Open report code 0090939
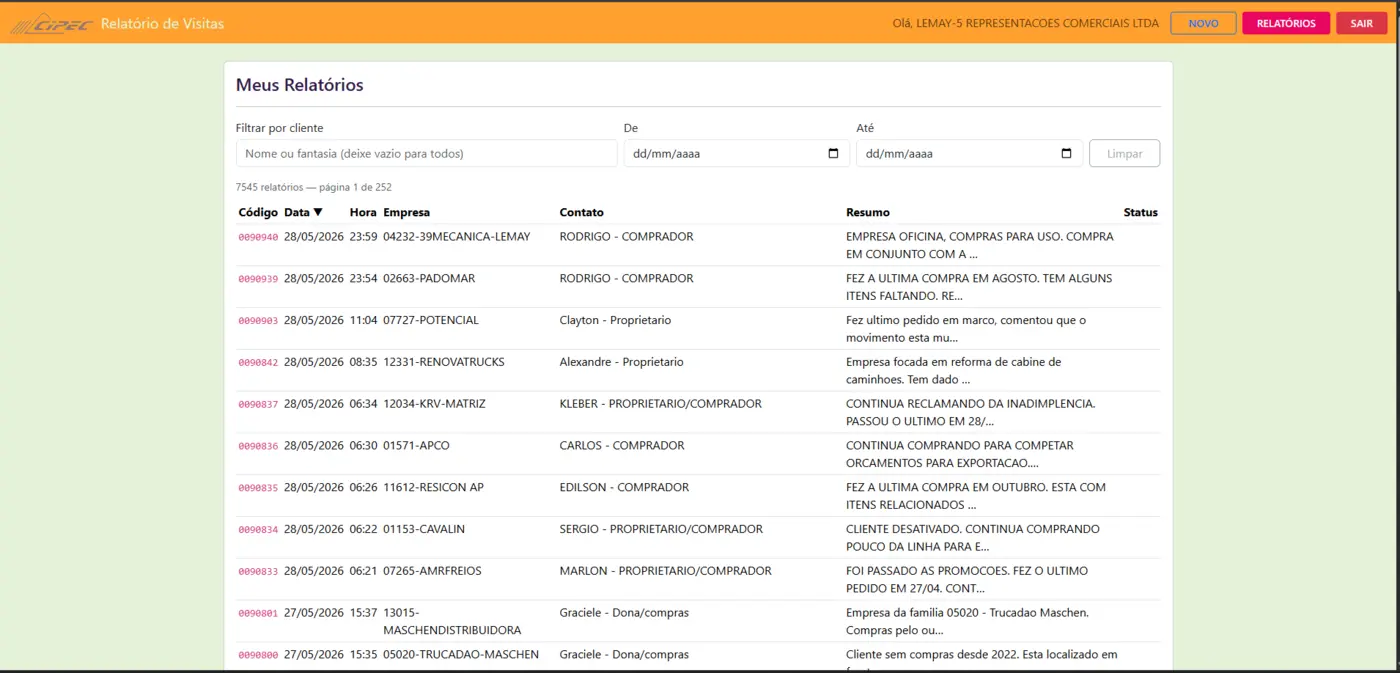1400x673 pixels. pos(258,279)
